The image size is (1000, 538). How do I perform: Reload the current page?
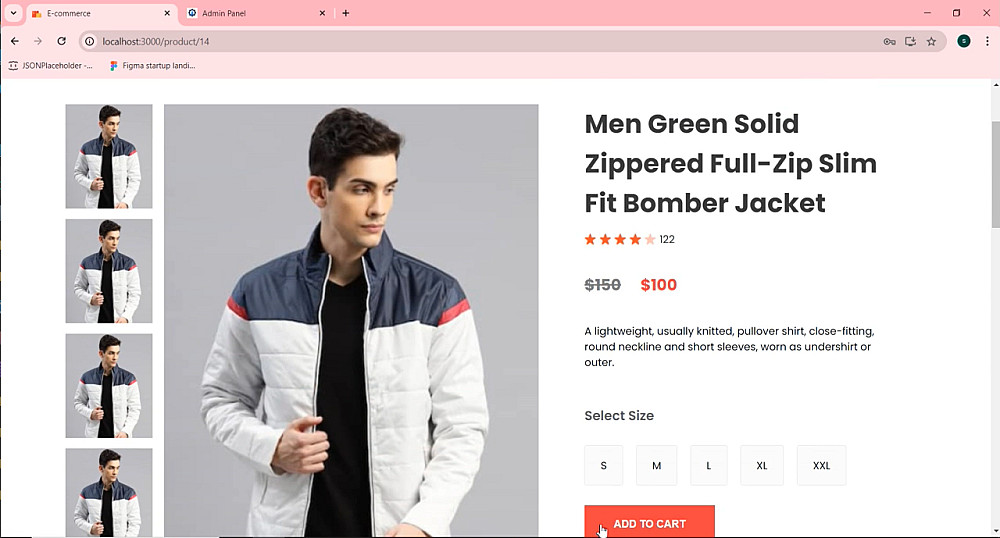coord(62,41)
